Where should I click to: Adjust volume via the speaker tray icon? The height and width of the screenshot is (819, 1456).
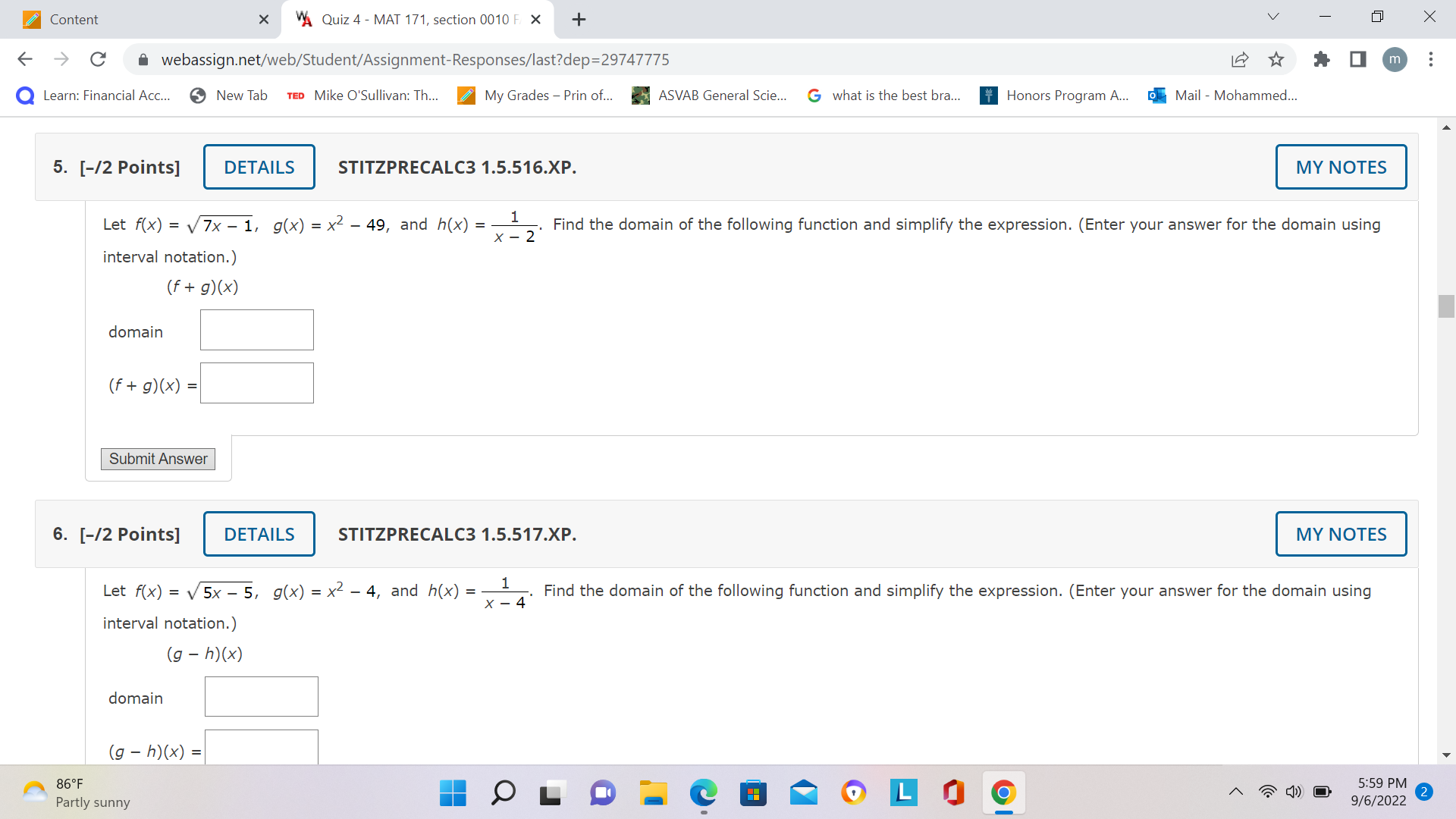(1294, 791)
